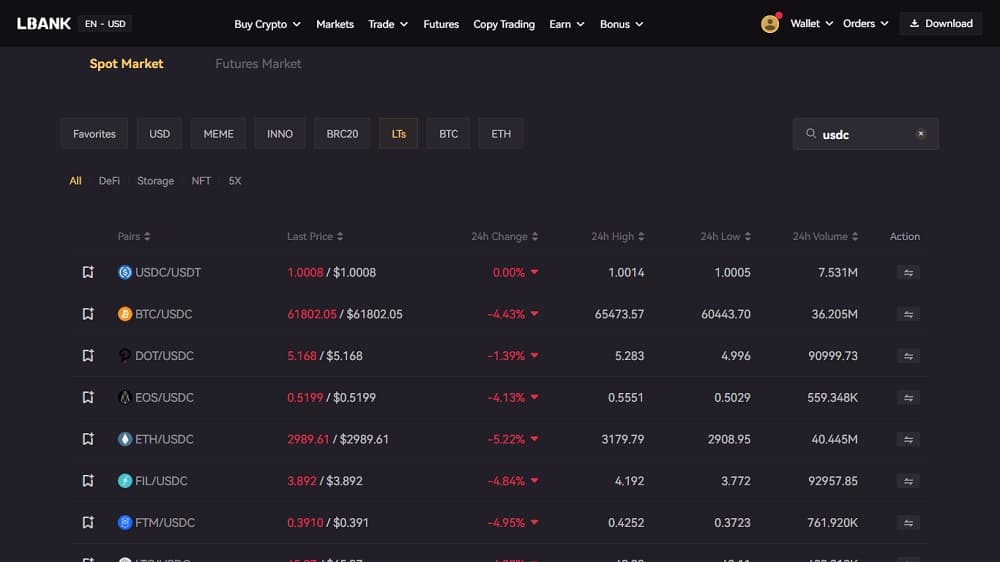Image resolution: width=1000 pixels, height=562 pixels.
Task: Switch to Futures Market tab
Action: [258, 64]
